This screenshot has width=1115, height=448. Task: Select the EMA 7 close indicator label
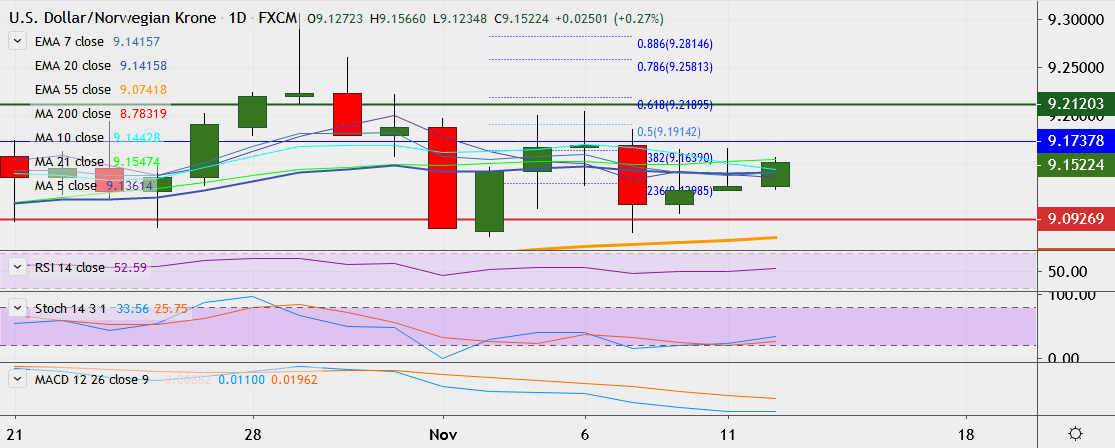(70, 42)
